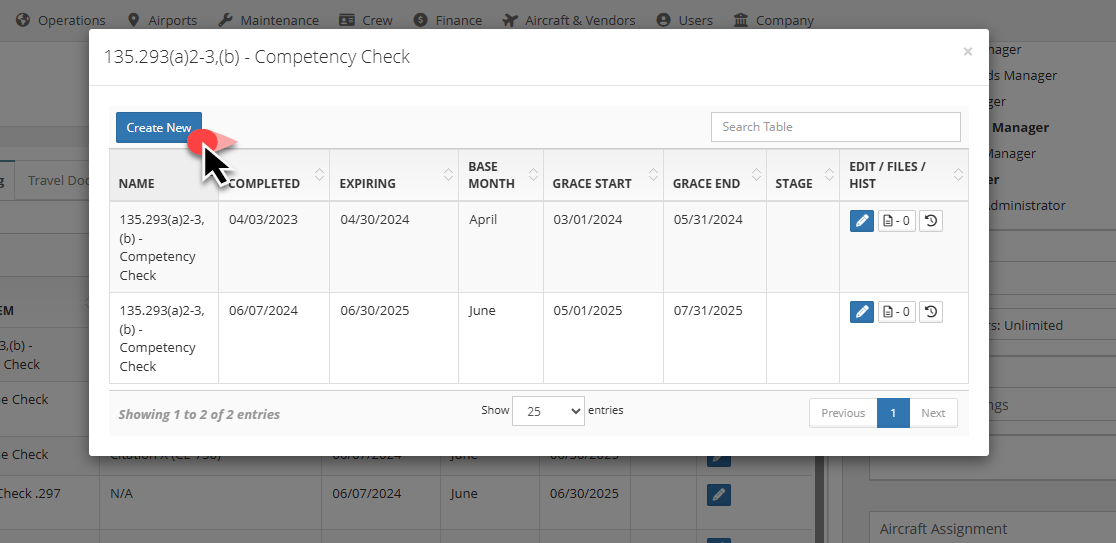1116x543 pixels.
Task: Edit the June competency check entry
Action: 861,312
